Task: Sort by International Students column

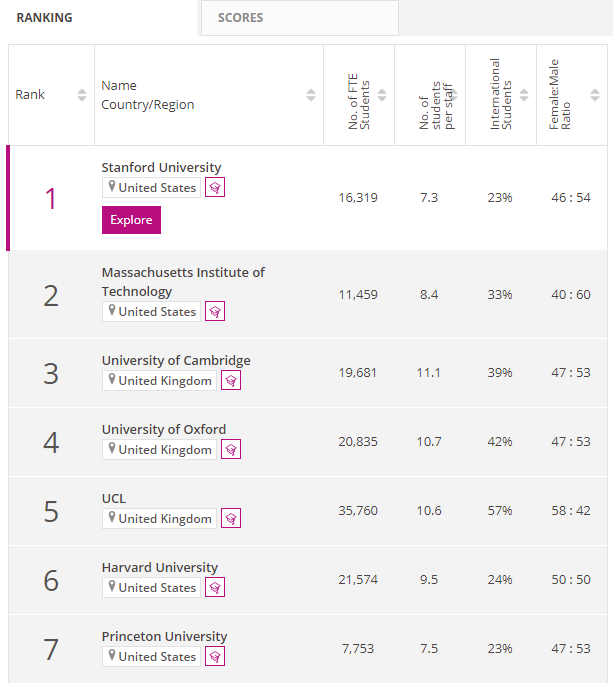Action: tap(524, 95)
